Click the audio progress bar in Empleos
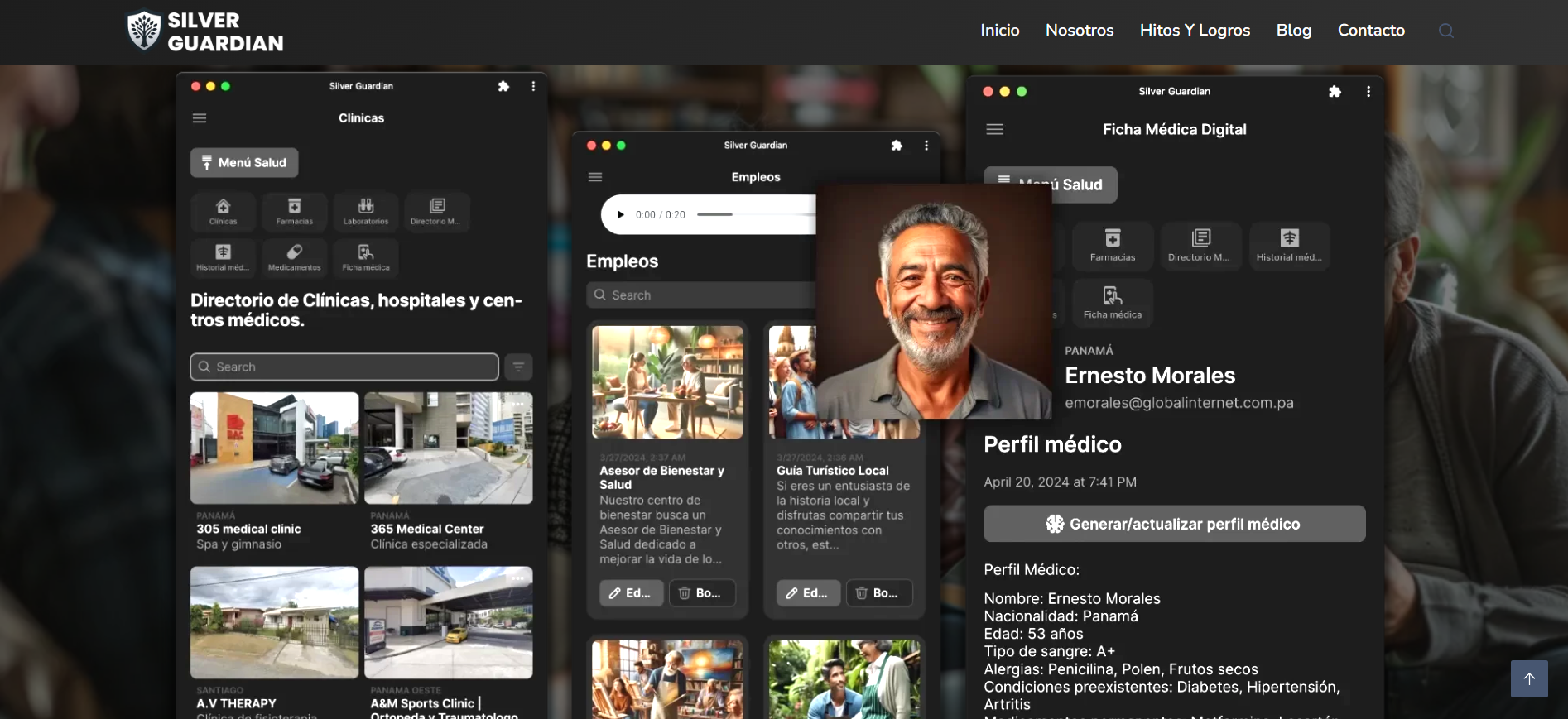 click(x=756, y=215)
